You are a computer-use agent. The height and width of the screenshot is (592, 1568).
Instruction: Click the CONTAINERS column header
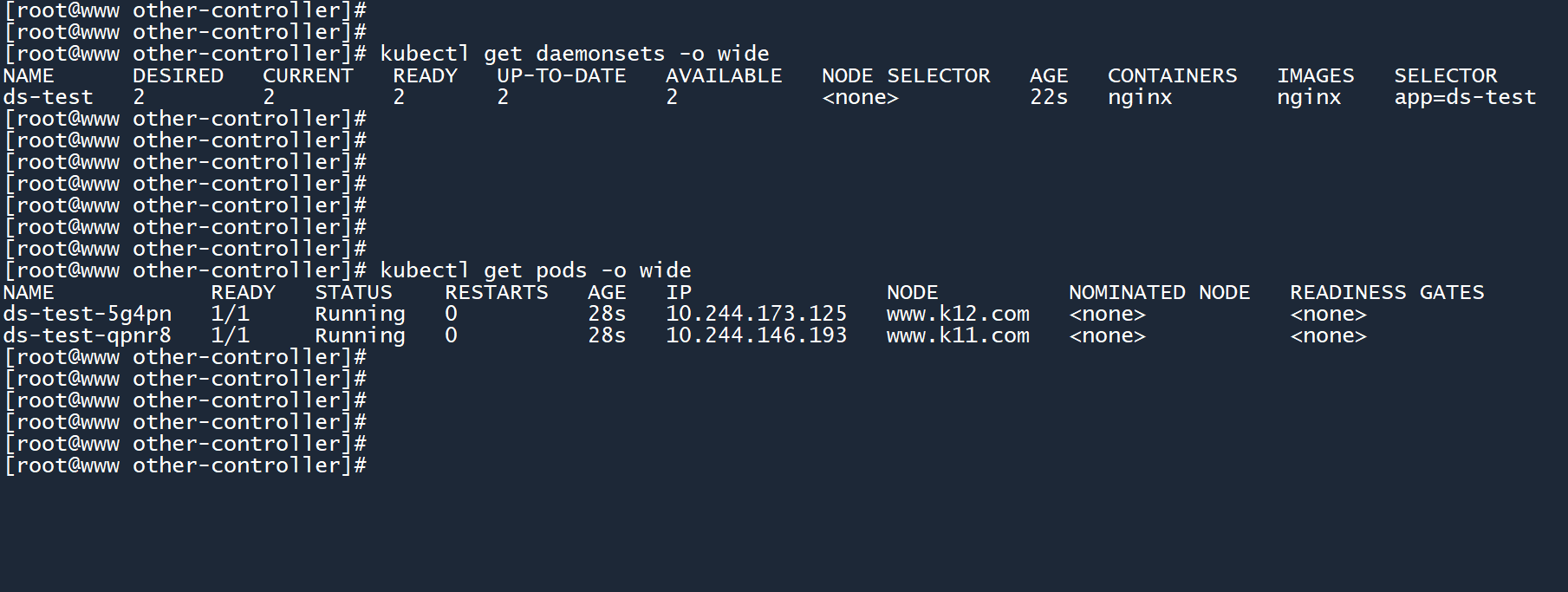coord(1172,76)
